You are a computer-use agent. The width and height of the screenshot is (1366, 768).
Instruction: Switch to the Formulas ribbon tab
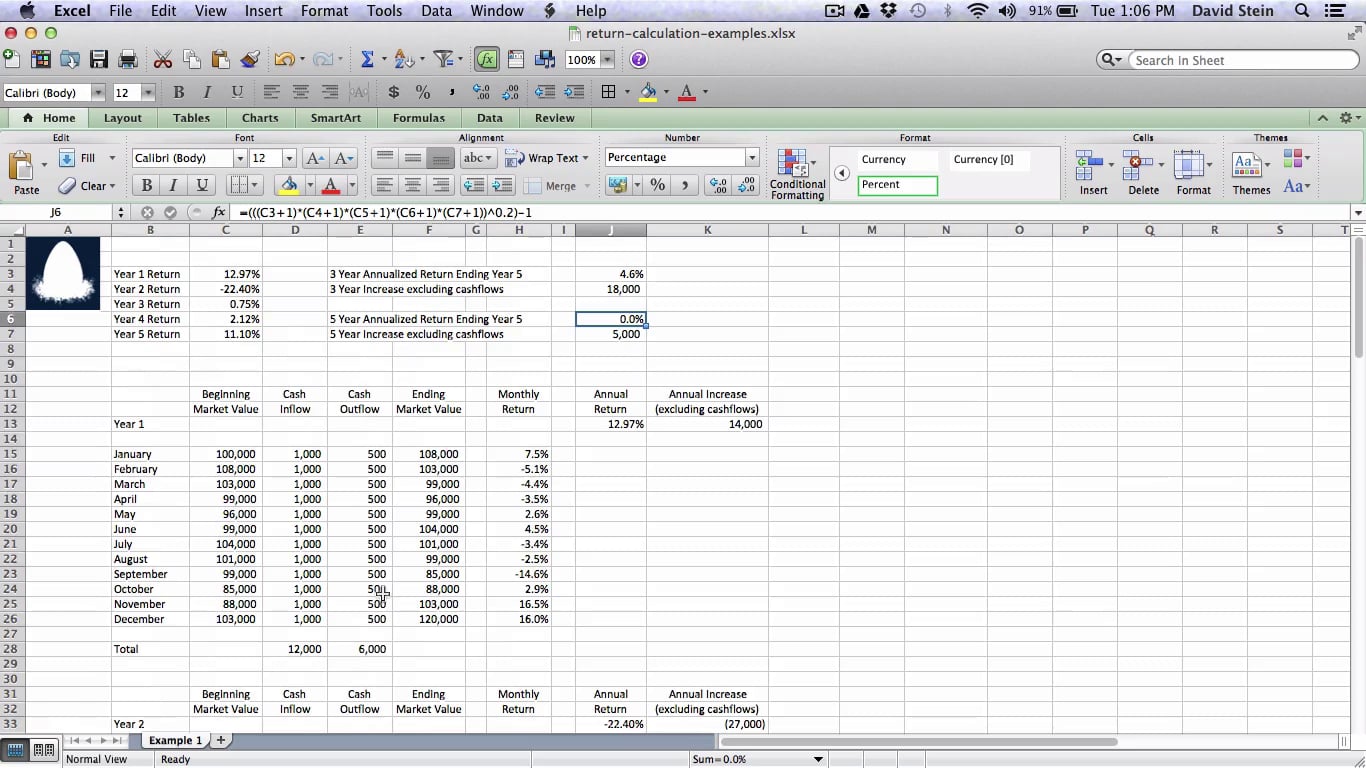click(x=418, y=118)
